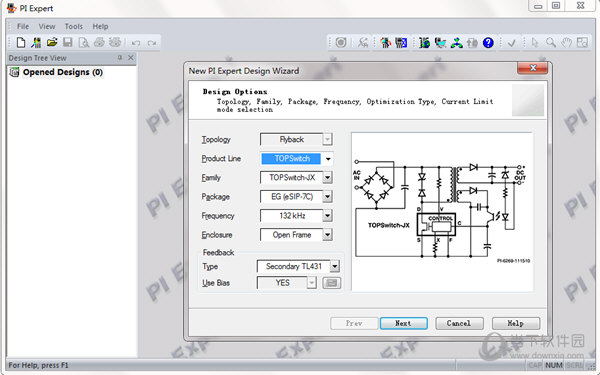This screenshot has width=600, height=375.
Task: Click the Design Options heading text
Action: click(235, 92)
